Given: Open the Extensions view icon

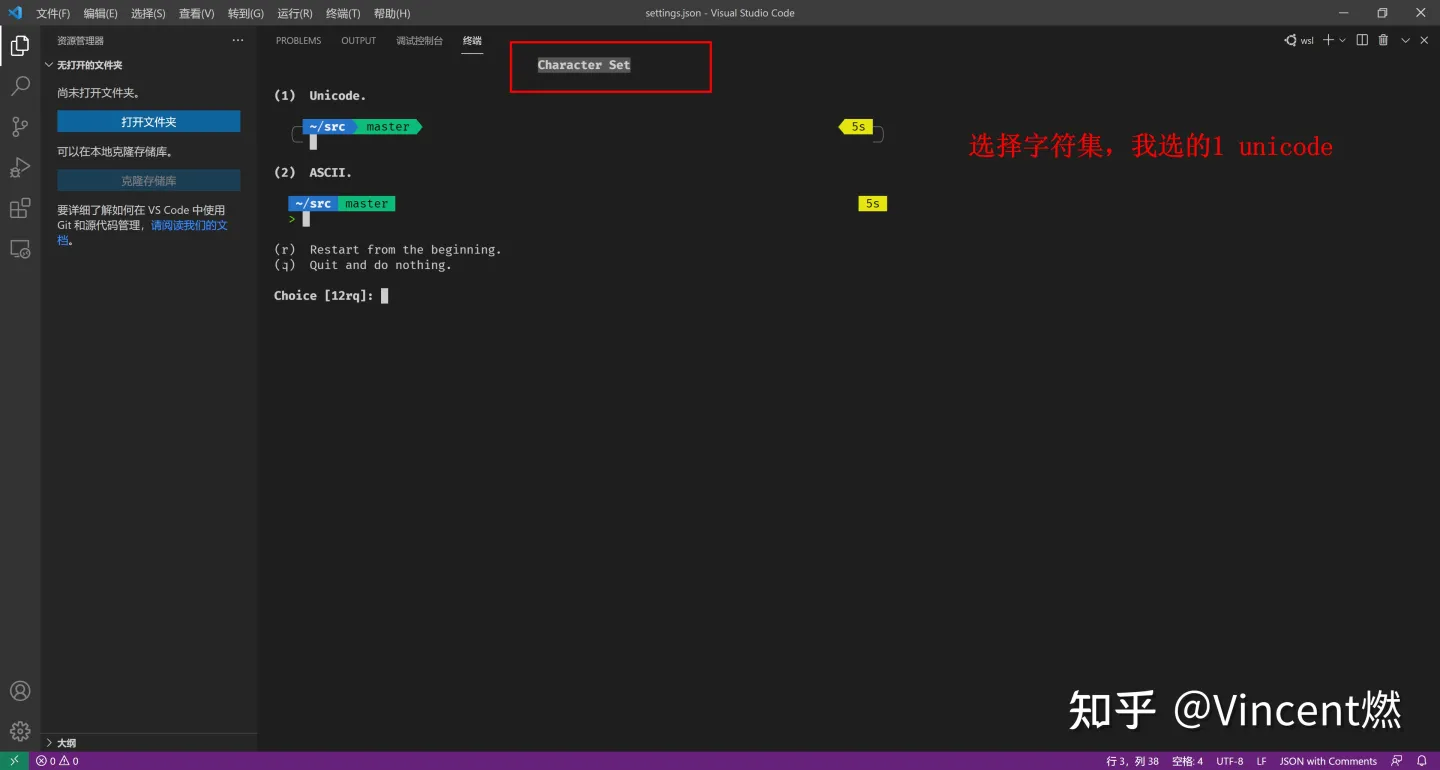Looking at the screenshot, I should pyautogui.click(x=20, y=208).
